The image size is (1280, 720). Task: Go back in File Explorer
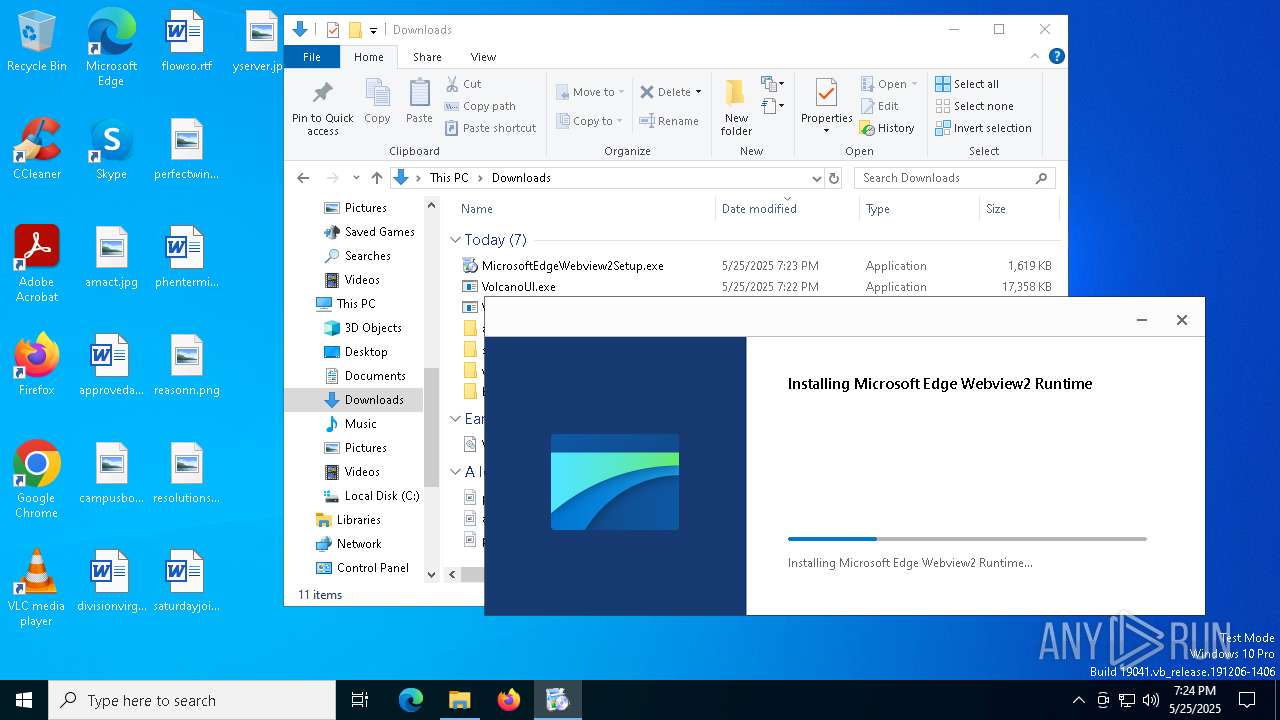coord(303,178)
